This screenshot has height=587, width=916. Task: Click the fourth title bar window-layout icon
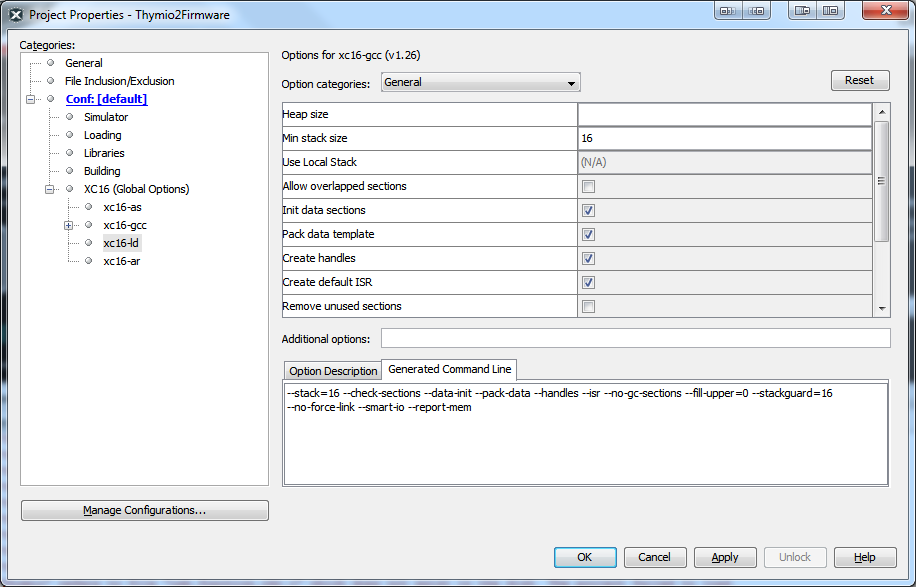point(830,11)
